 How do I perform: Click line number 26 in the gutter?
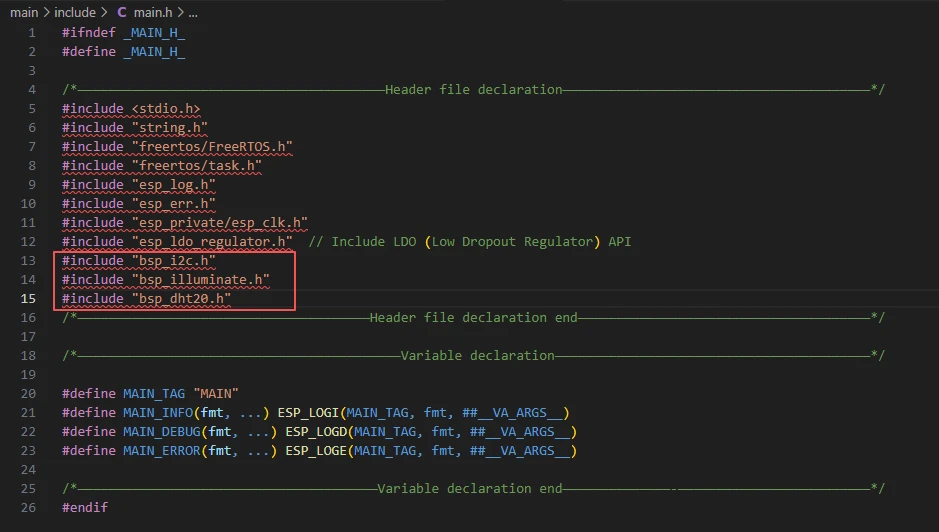29,508
